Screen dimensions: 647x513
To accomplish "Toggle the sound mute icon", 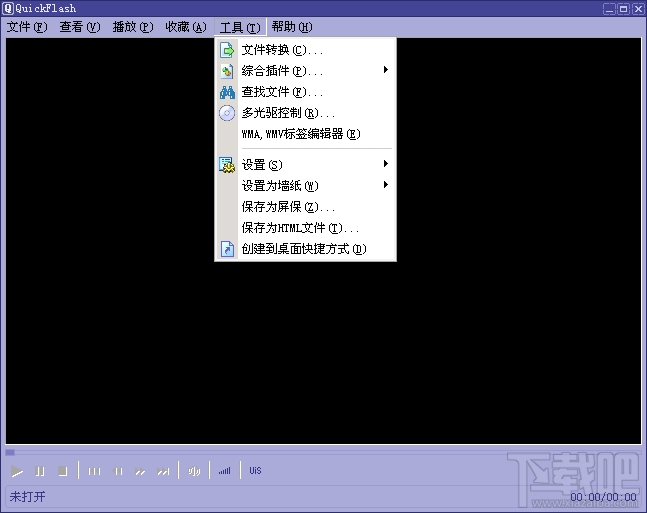I will click(x=194, y=471).
